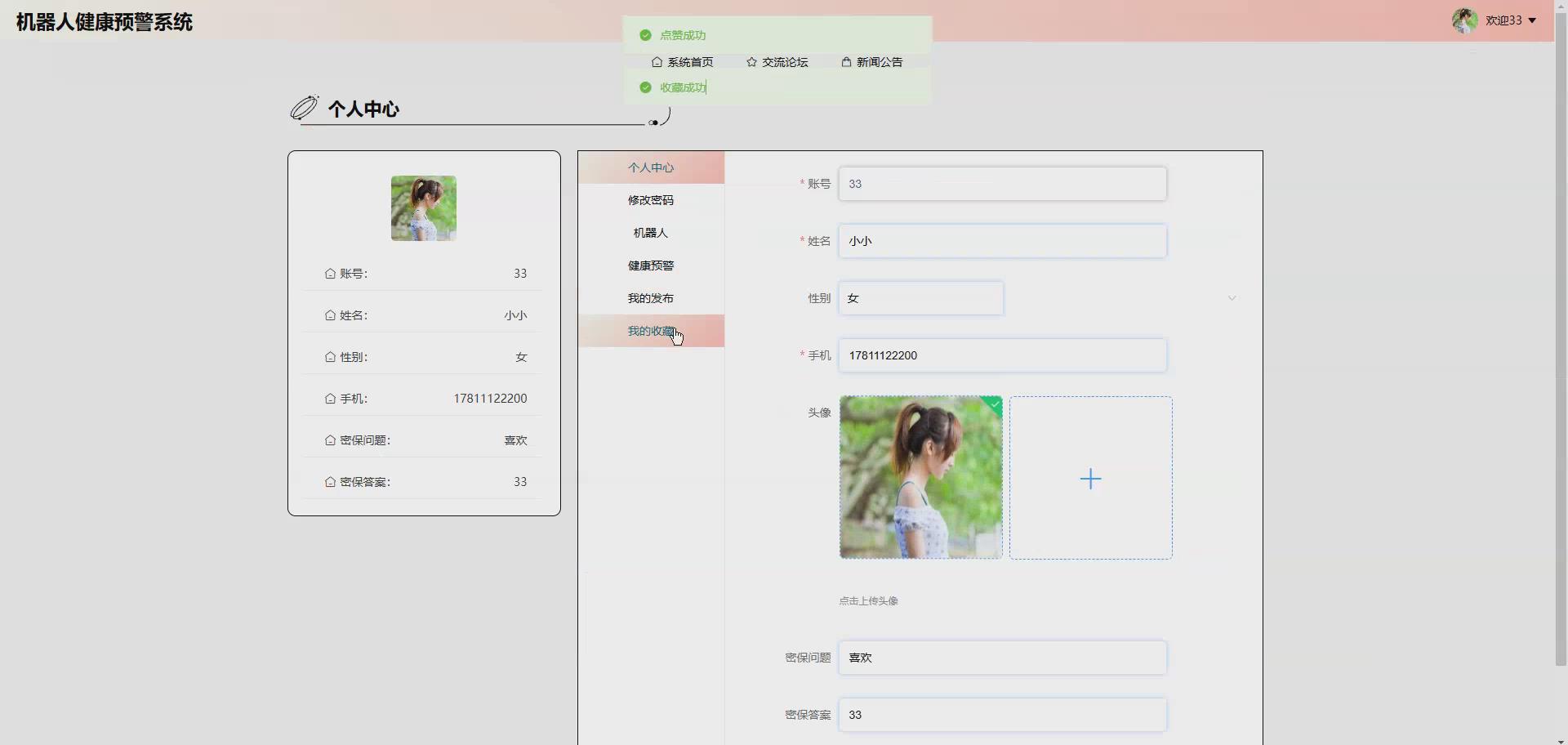
Task: Click the house icon beside 账号 in profile card
Action: pos(330,273)
